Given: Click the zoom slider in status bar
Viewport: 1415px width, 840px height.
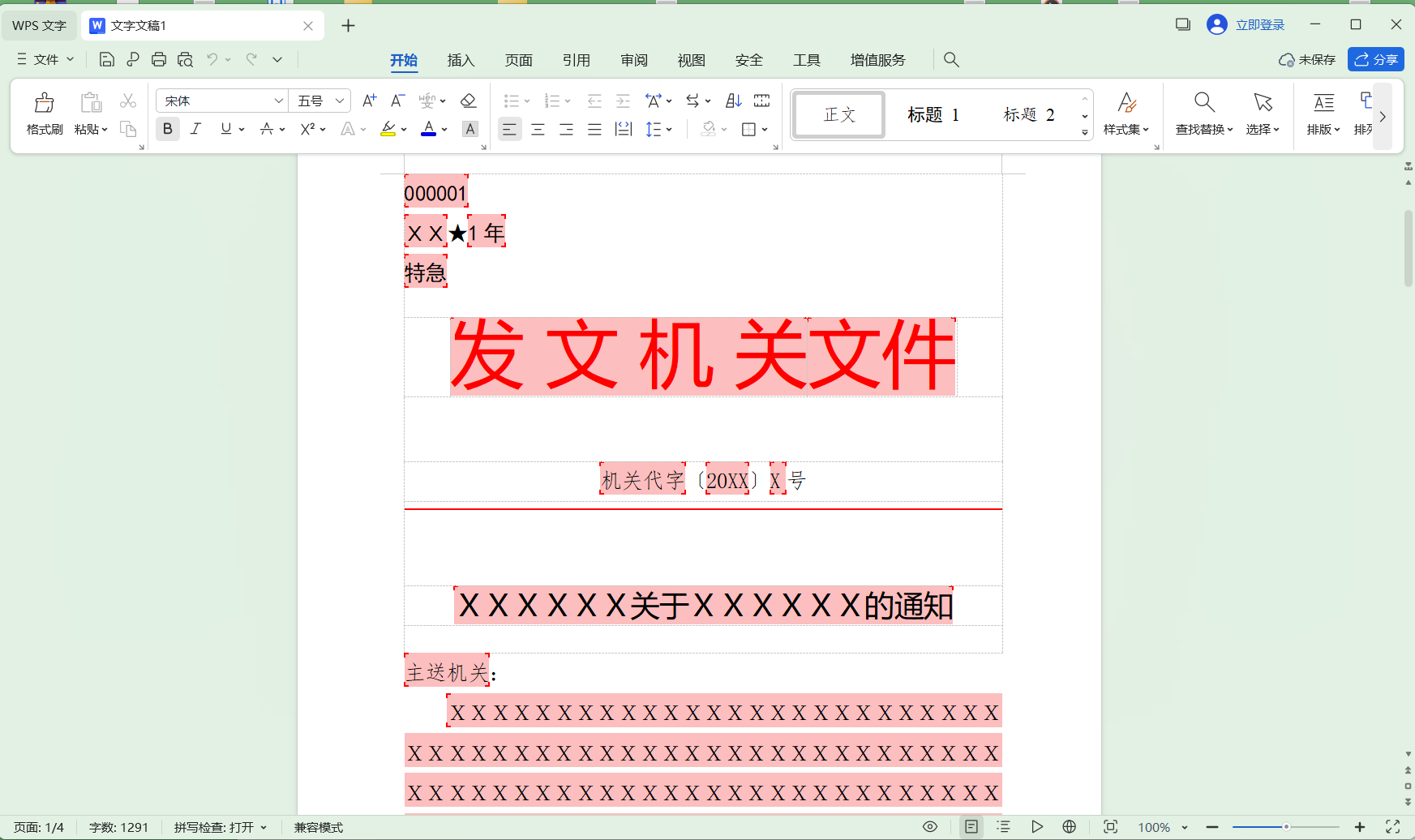Looking at the screenshot, I should click(x=1285, y=827).
